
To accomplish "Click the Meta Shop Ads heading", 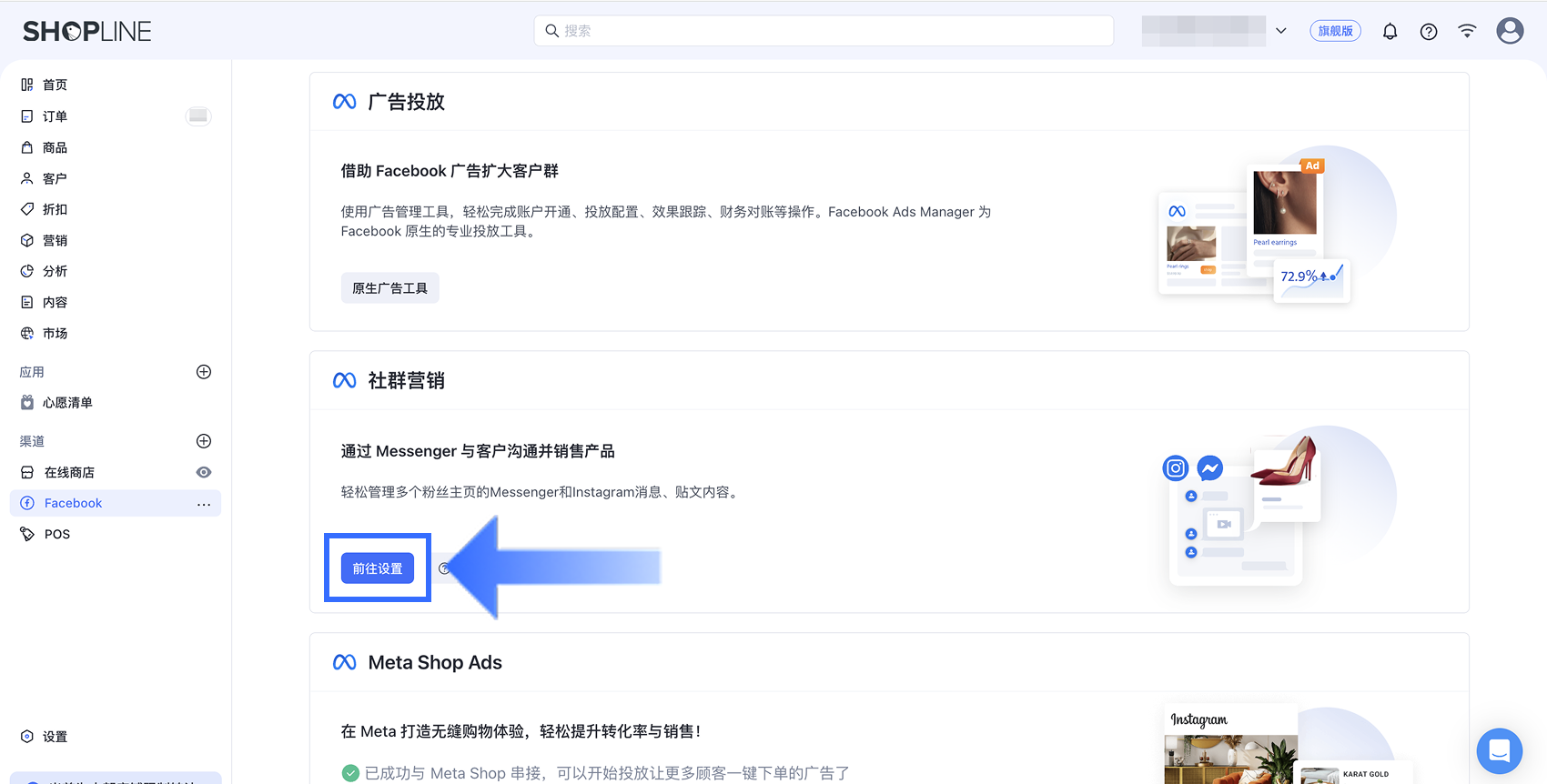I will pyautogui.click(x=435, y=663).
